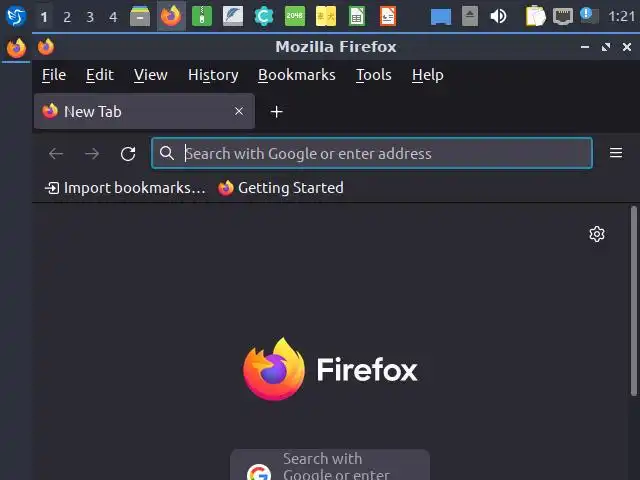640x480 pixels.
Task: Open the feather text editor icon
Action: 233,16
